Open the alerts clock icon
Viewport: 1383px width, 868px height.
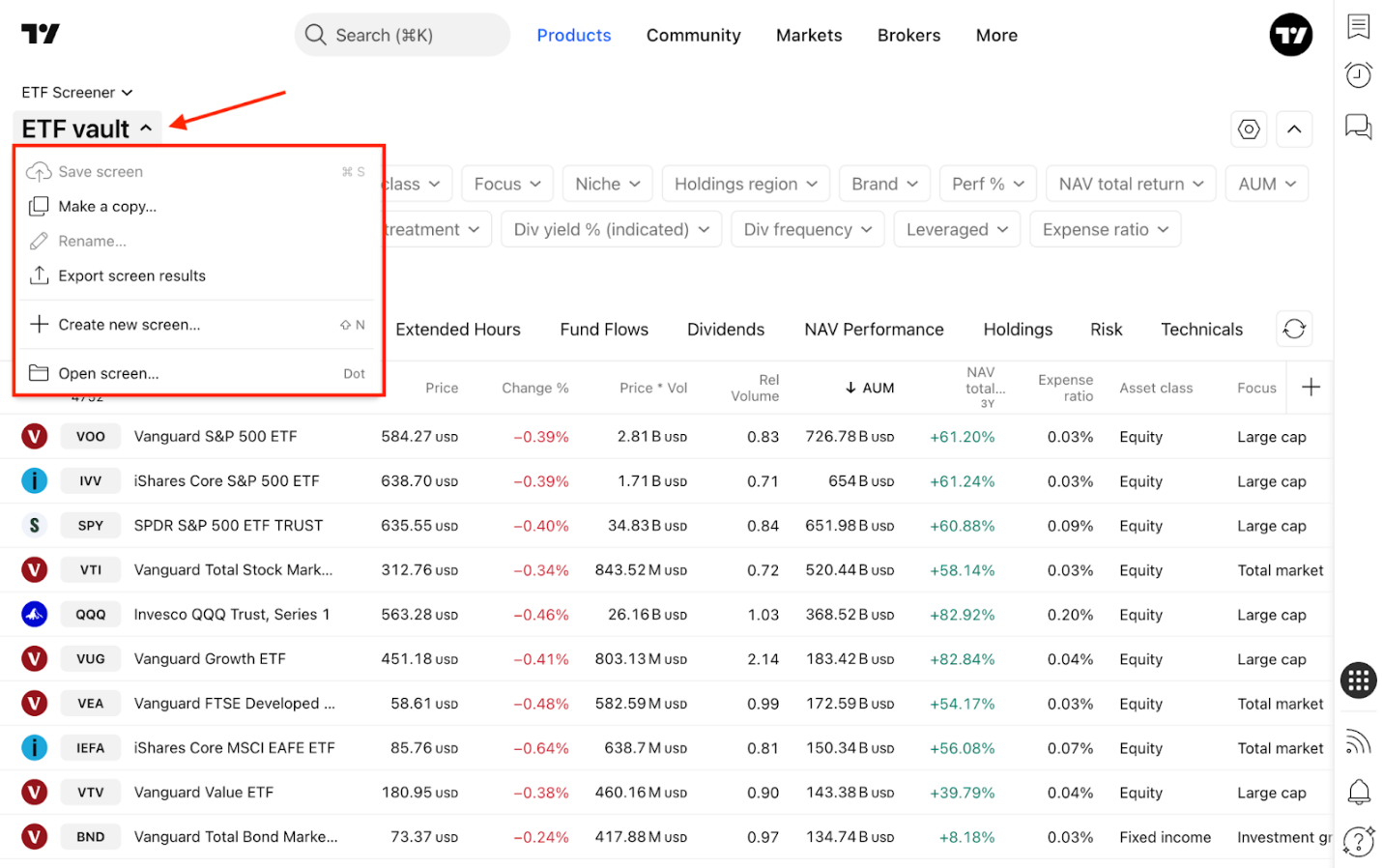[x=1358, y=74]
